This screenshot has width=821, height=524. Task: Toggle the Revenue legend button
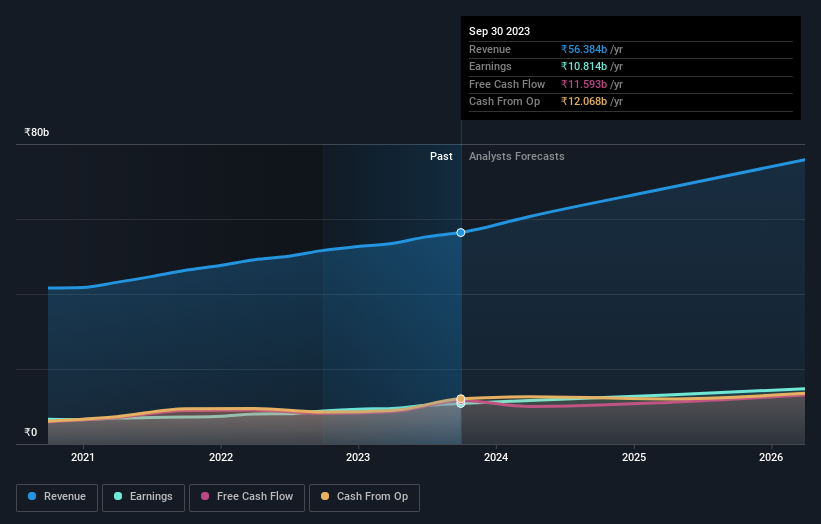[57, 497]
